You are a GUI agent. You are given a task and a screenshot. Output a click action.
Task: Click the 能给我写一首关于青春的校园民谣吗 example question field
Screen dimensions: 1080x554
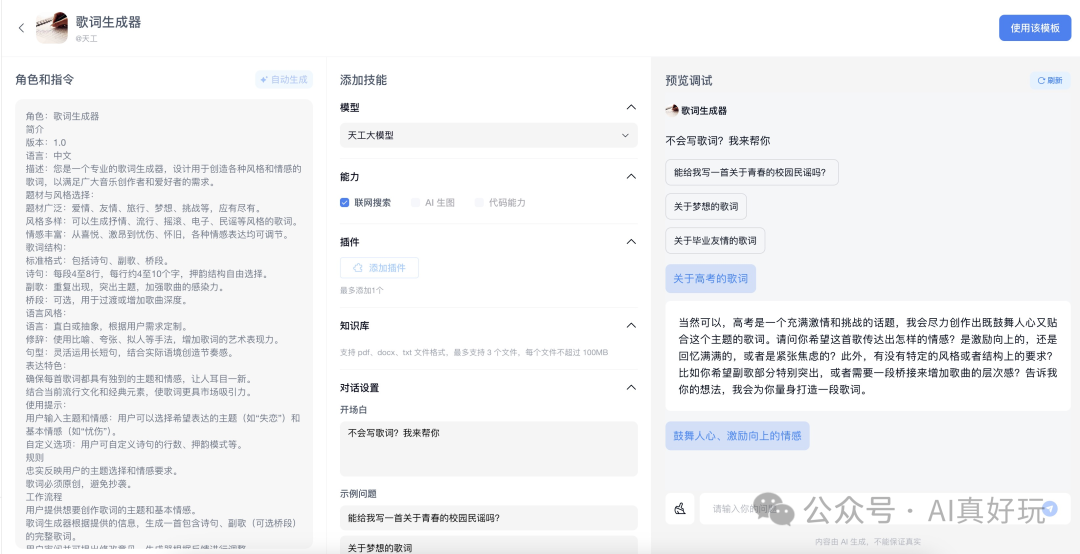(488, 517)
